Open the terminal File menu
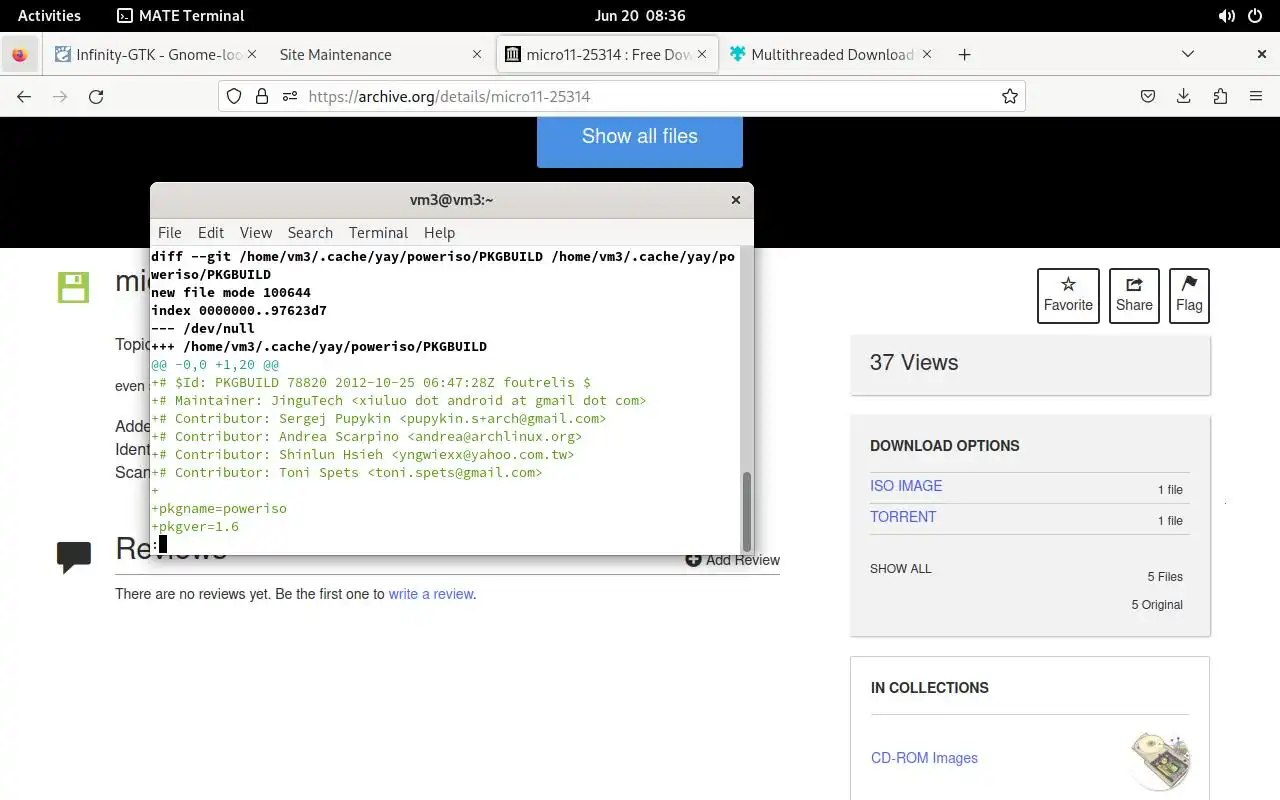 click(170, 232)
